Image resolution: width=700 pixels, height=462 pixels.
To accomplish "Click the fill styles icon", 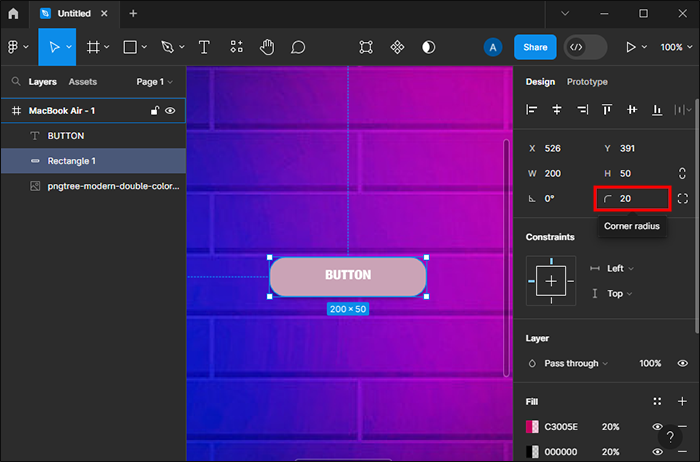I will (656, 401).
